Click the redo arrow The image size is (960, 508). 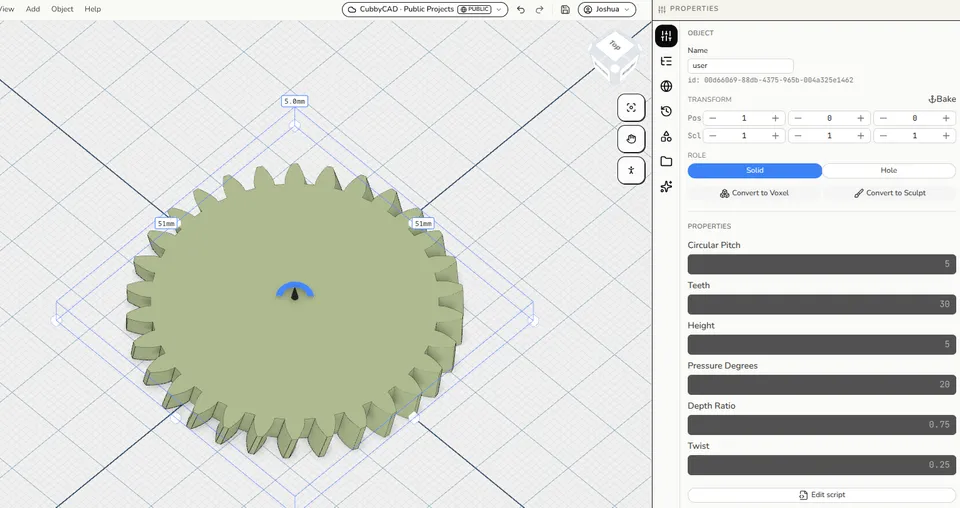[539, 10]
